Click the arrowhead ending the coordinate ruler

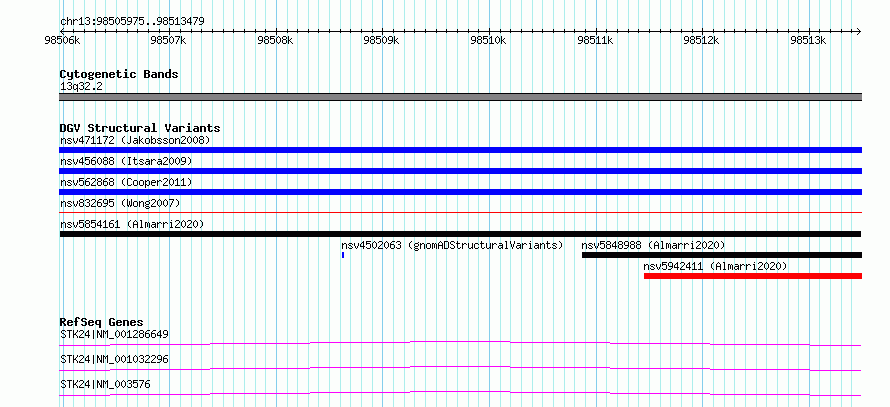coord(858,31)
